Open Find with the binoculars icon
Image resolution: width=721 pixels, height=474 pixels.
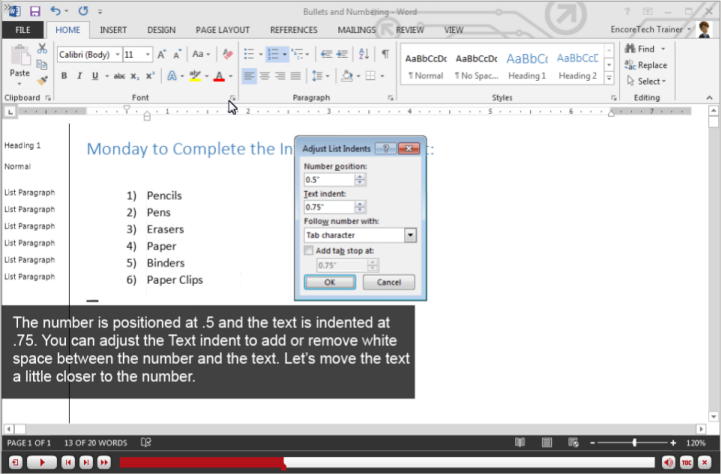pyautogui.click(x=630, y=48)
